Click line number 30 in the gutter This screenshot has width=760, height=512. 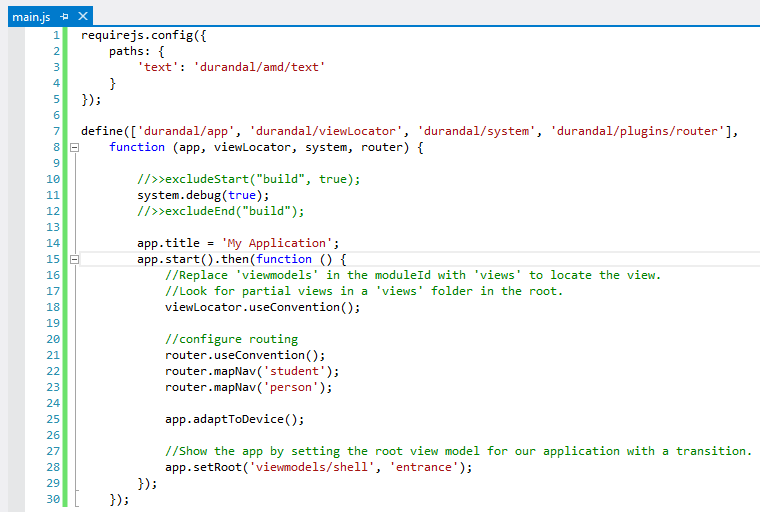[53, 499]
